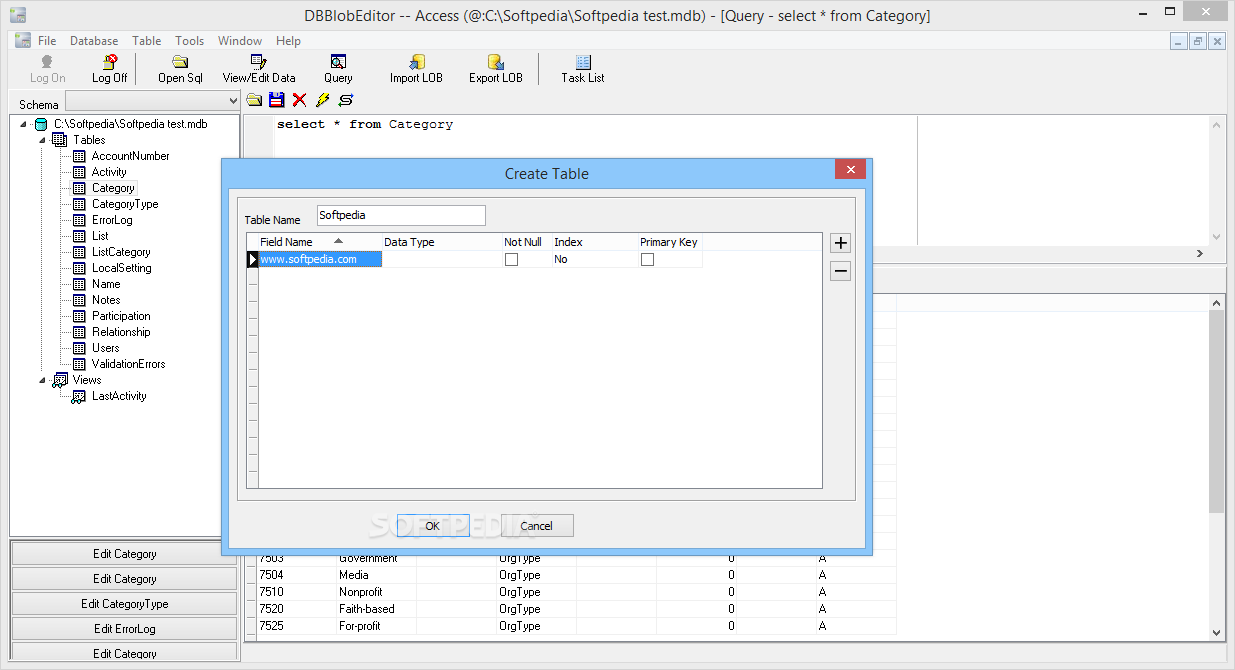Select the ErrorLog table in tree
The width and height of the screenshot is (1235, 670).
tap(112, 220)
